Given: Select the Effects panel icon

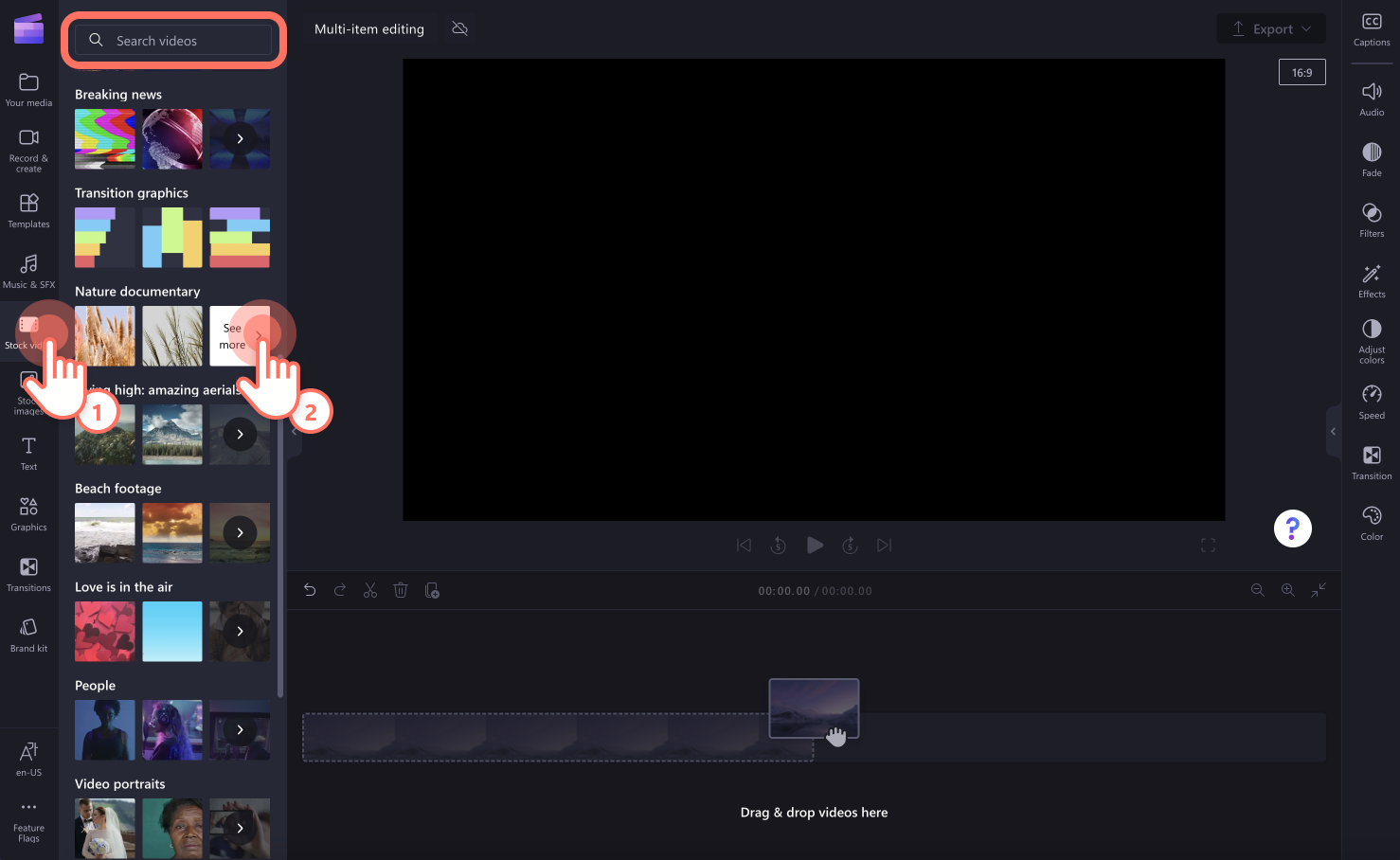Looking at the screenshot, I should (1371, 280).
